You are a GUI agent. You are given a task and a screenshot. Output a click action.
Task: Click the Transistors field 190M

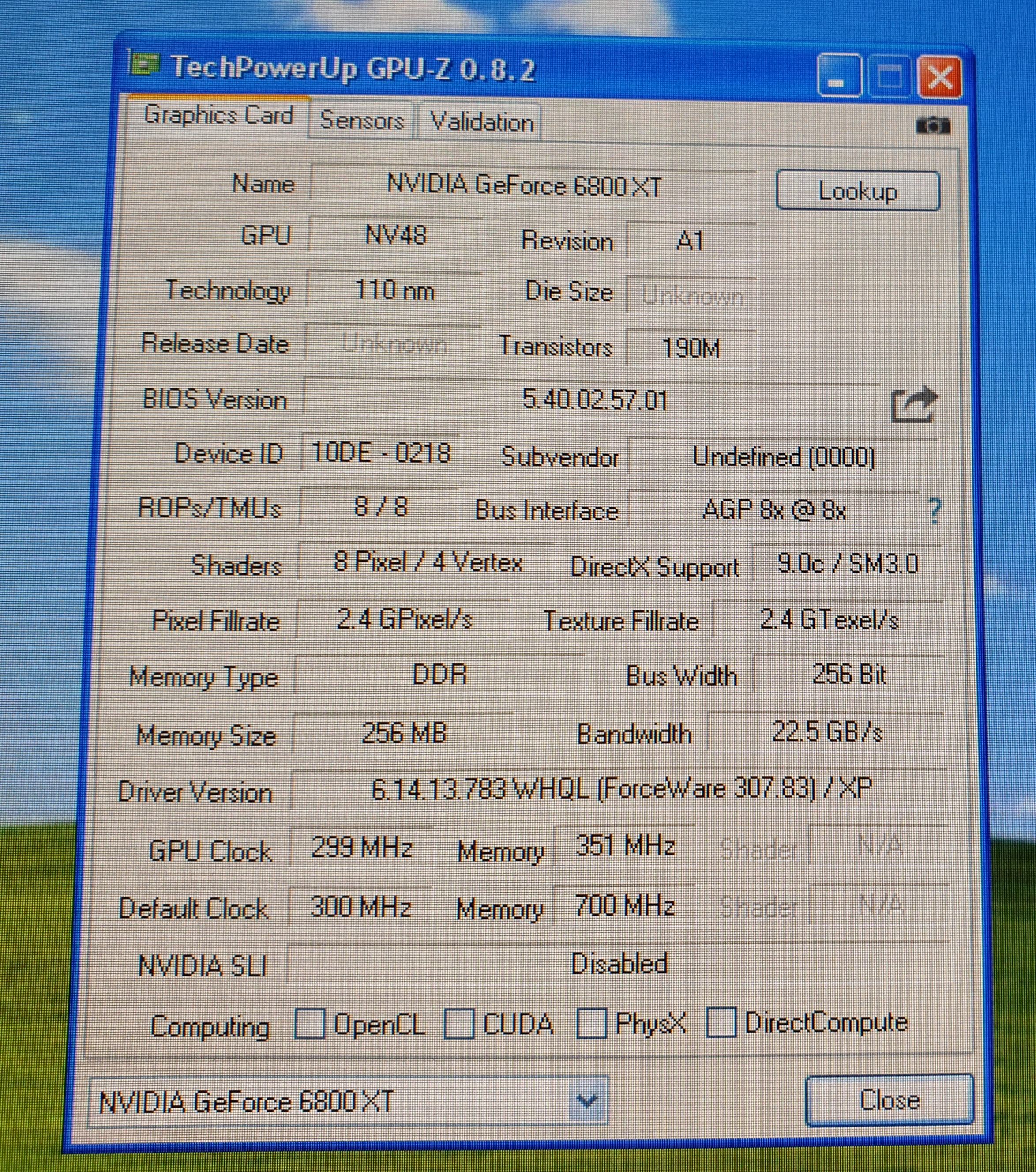pyautogui.click(x=691, y=348)
